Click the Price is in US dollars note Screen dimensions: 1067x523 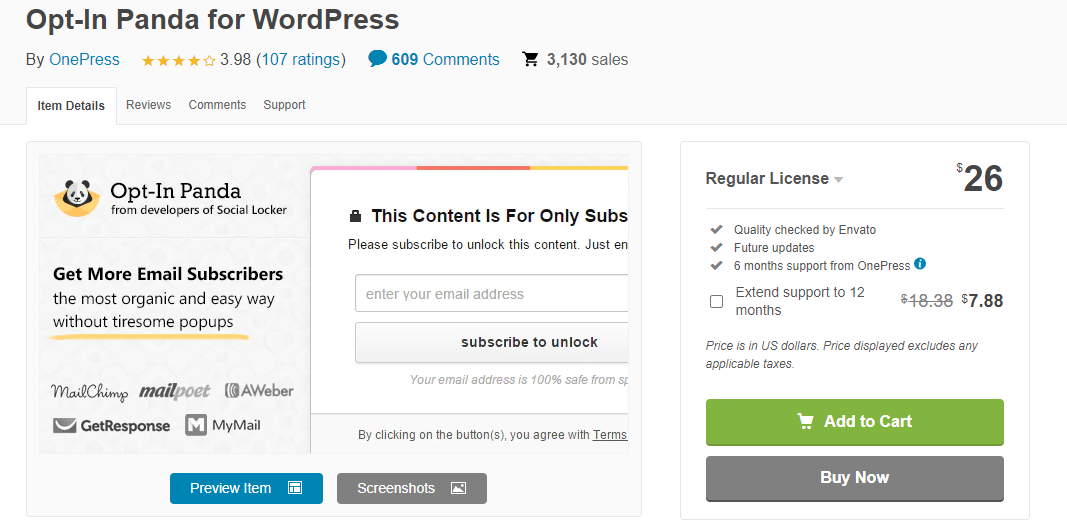click(842, 355)
